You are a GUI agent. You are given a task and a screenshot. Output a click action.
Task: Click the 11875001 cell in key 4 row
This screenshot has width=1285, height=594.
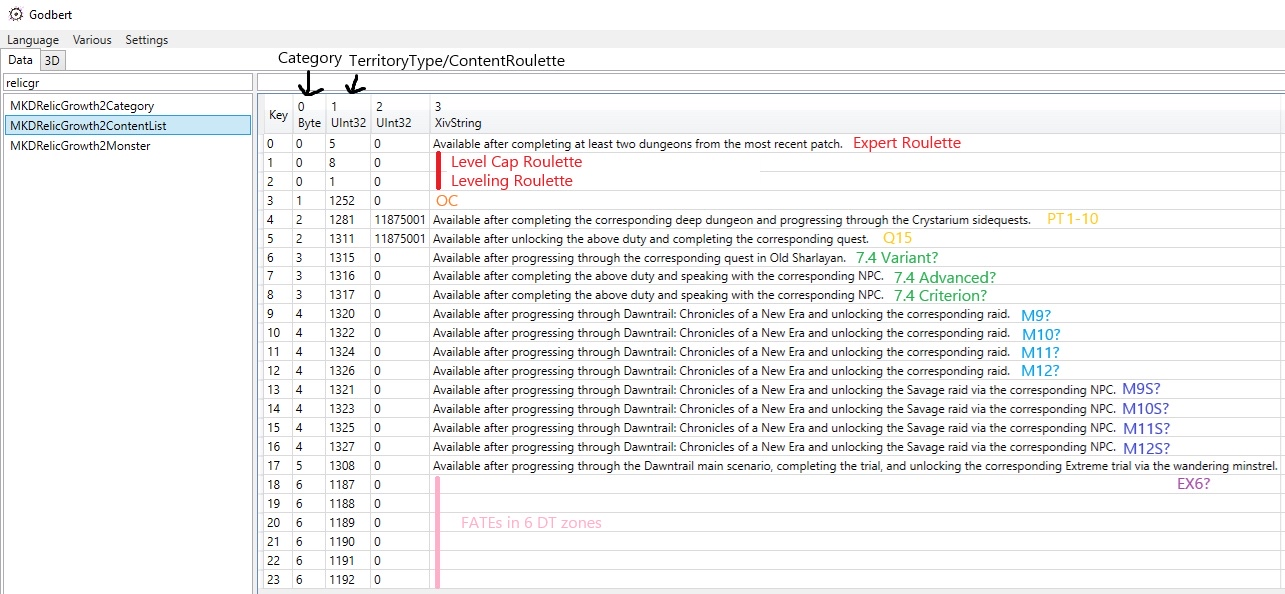(400, 219)
